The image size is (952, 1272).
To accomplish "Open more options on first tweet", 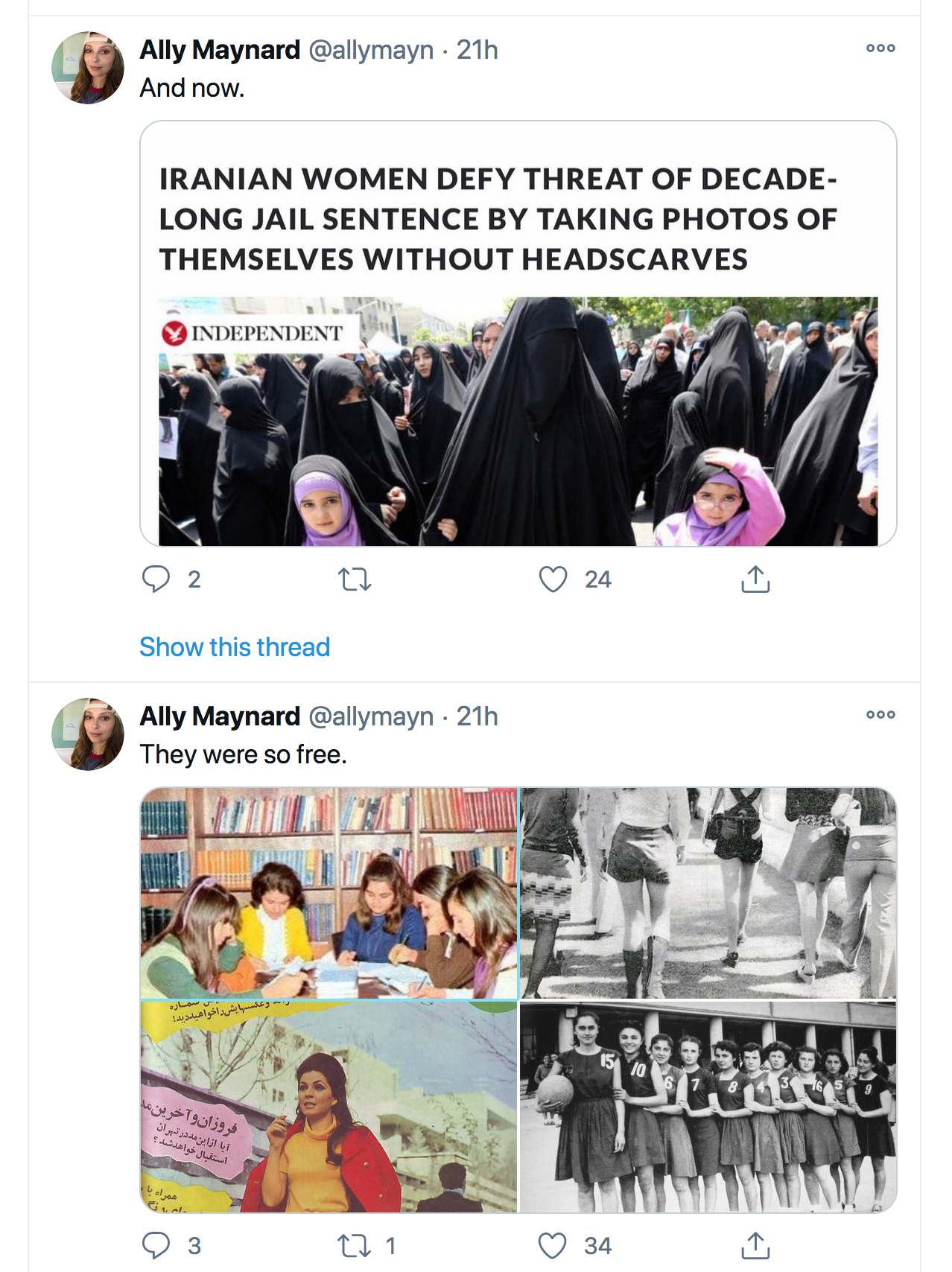I will pyautogui.click(x=880, y=48).
